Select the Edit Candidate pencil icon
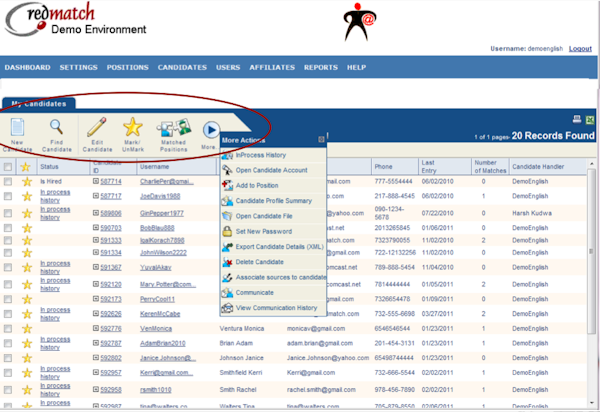The image size is (600, 412). tap(97, 127)
